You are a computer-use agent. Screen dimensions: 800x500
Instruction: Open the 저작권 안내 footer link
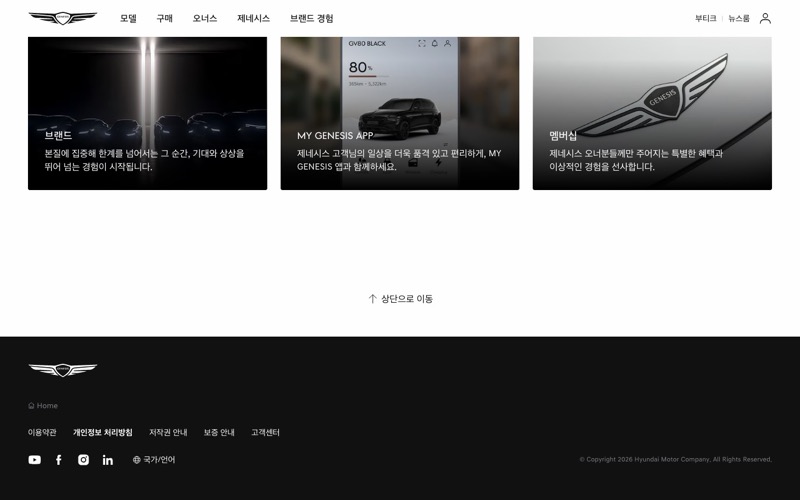point(168,433)
